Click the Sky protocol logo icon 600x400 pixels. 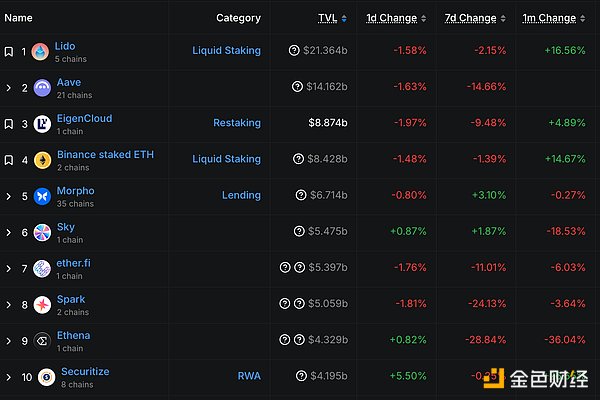click(x=42, y=232)
